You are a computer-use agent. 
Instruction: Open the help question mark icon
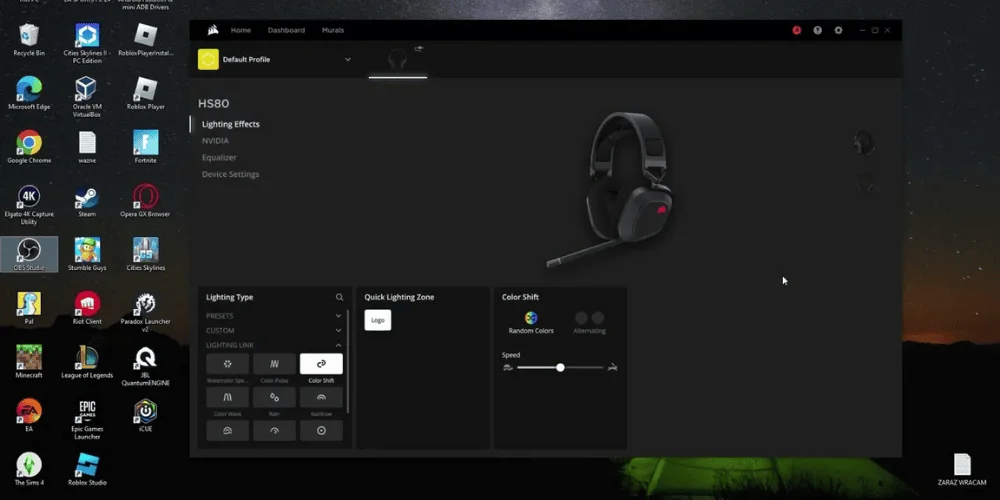(x=817, y=30)
